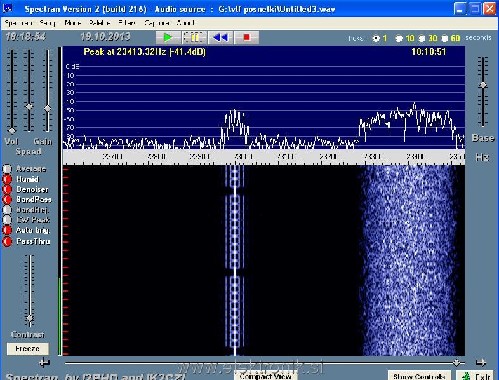This screenshot has height=380, width=499.
Task: Rewind the audio with the blue arrows
Action: [220, 37]
